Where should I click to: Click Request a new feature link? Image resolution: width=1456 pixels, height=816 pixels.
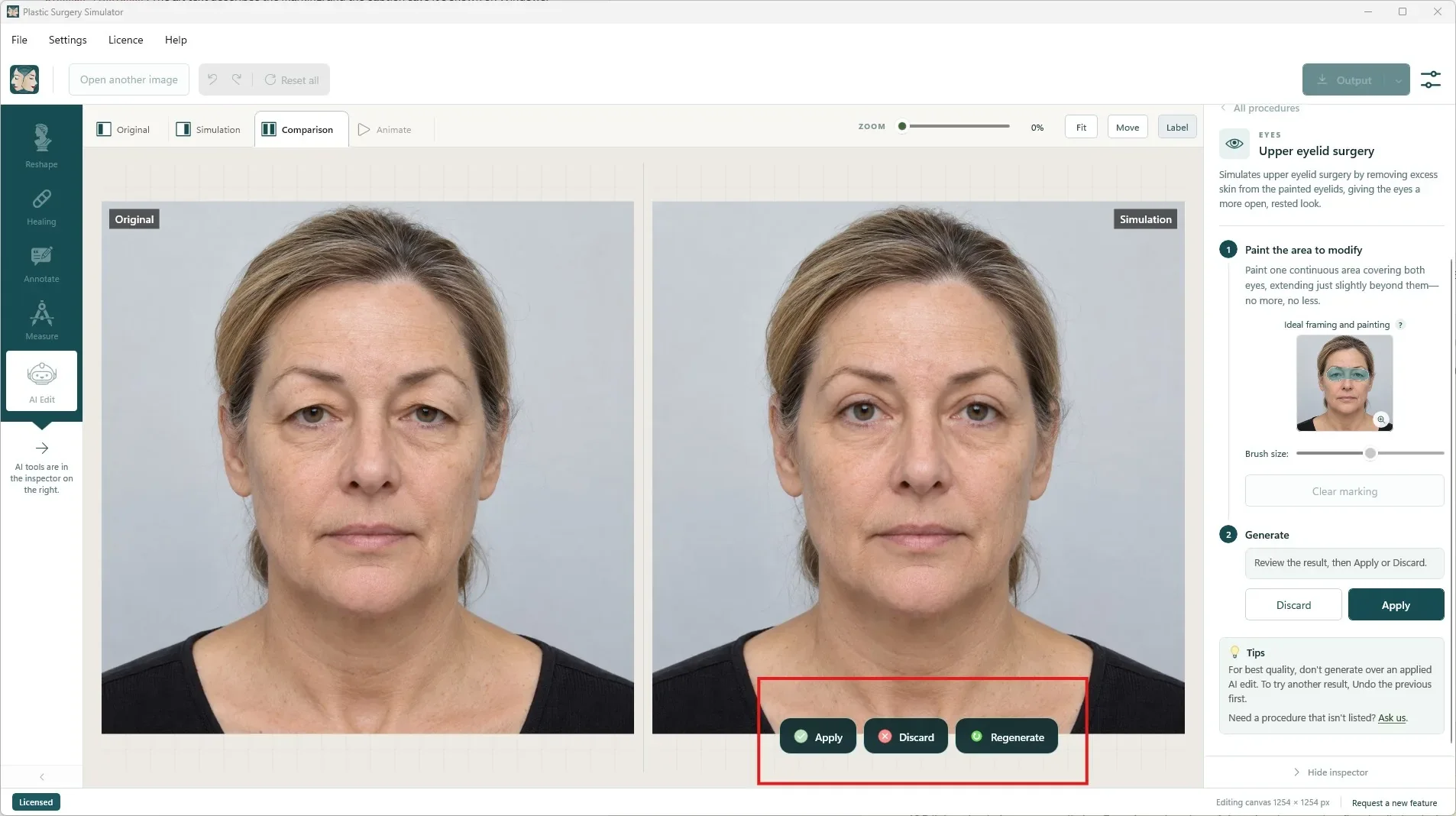coord(1394,802)
